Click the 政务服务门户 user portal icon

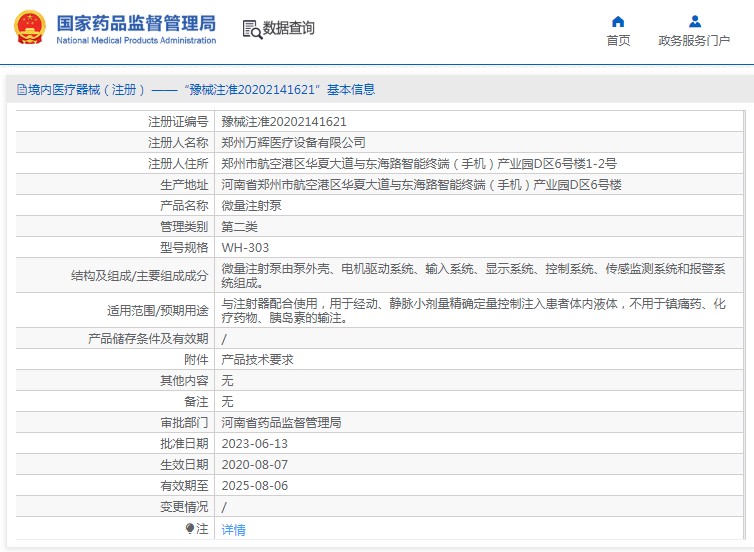pos(695,22)
